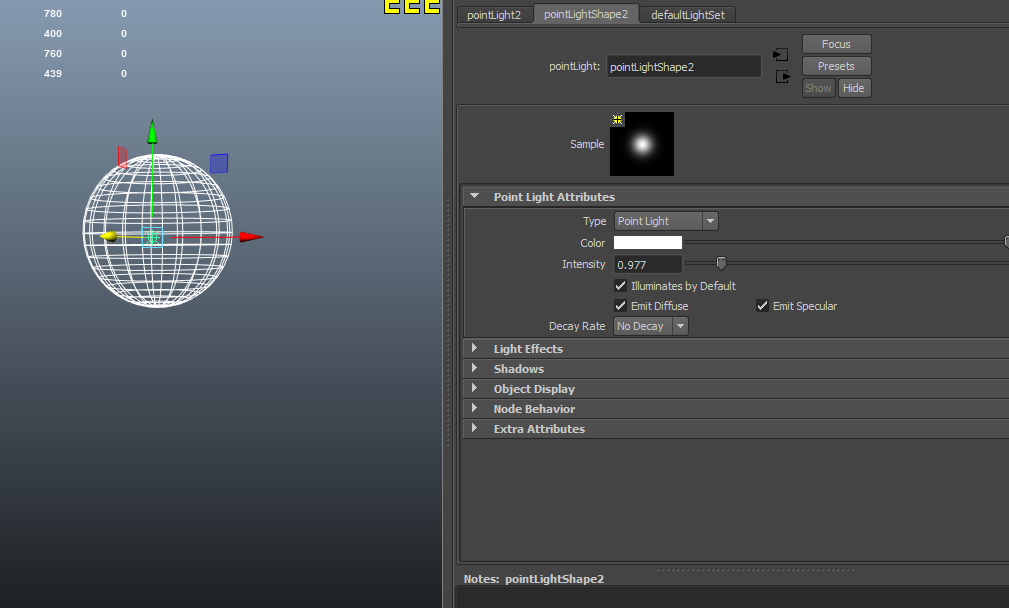Click the Notes: pointLightShape2 label
The height and width of the screenshot is (608, 1009).
(x=534, y=579)
